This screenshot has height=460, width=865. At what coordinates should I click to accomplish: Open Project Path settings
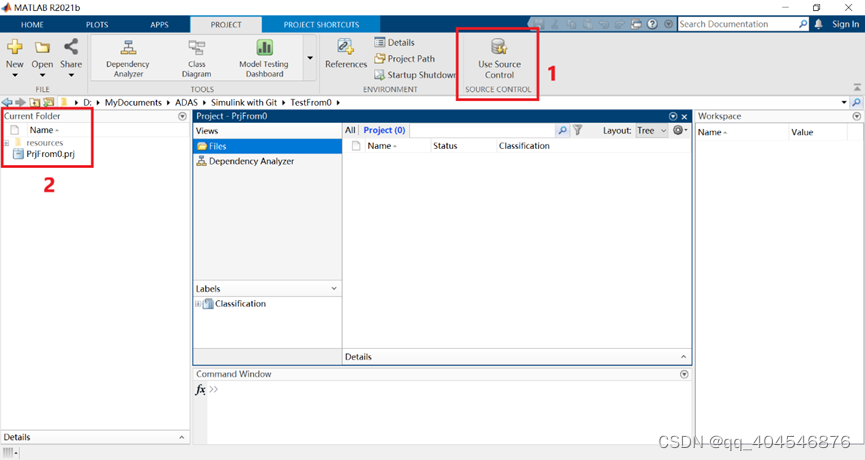pyautogui.click(x=404, y=58)
